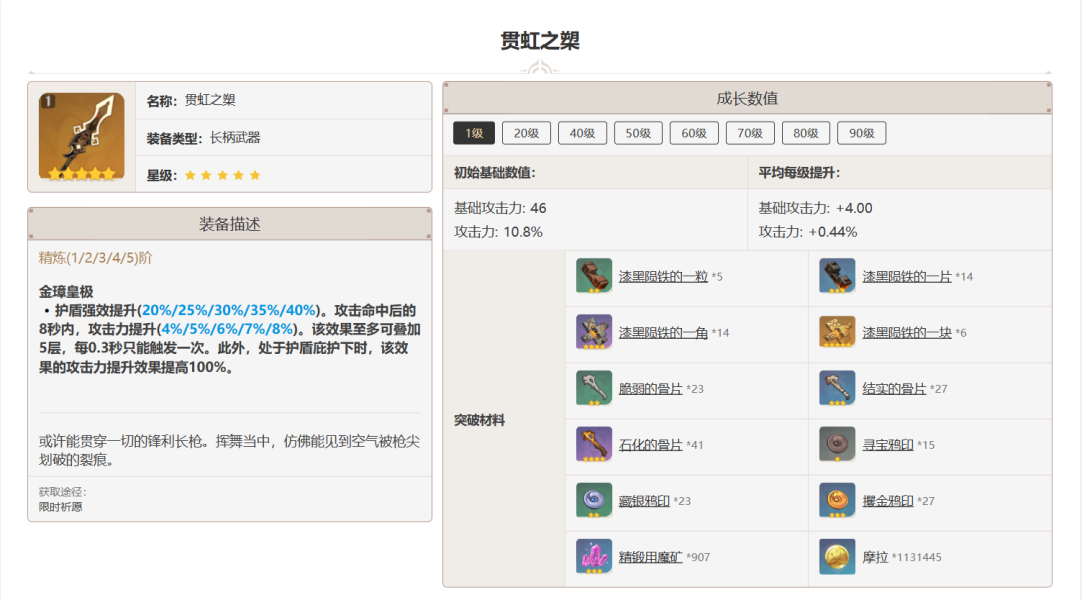The width and height of the screenshot is (1082, 600).
Task: Switch to the 80级 level tab
Action: 806,134
